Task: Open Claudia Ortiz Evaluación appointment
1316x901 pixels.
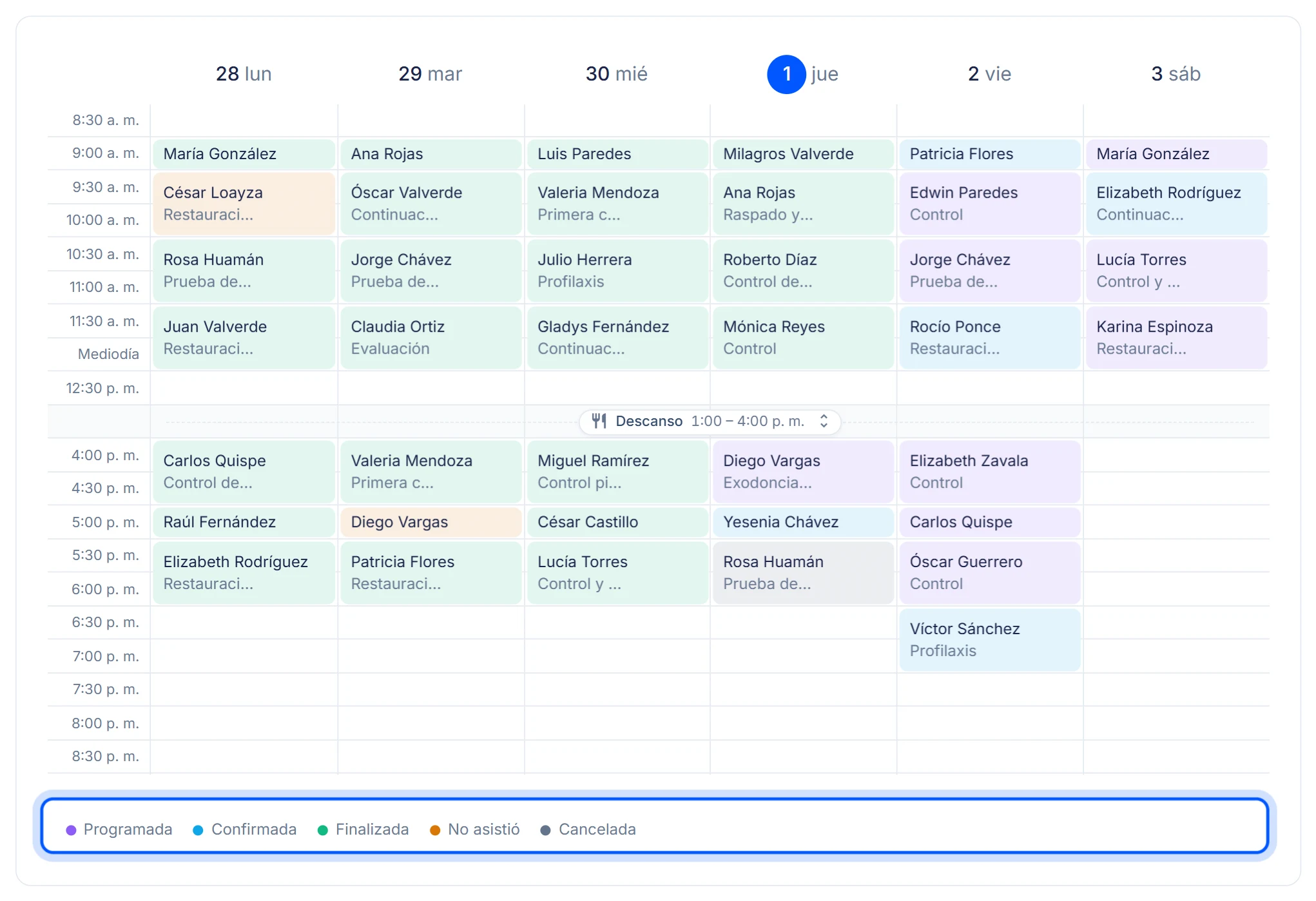Action: coord(431,338)
